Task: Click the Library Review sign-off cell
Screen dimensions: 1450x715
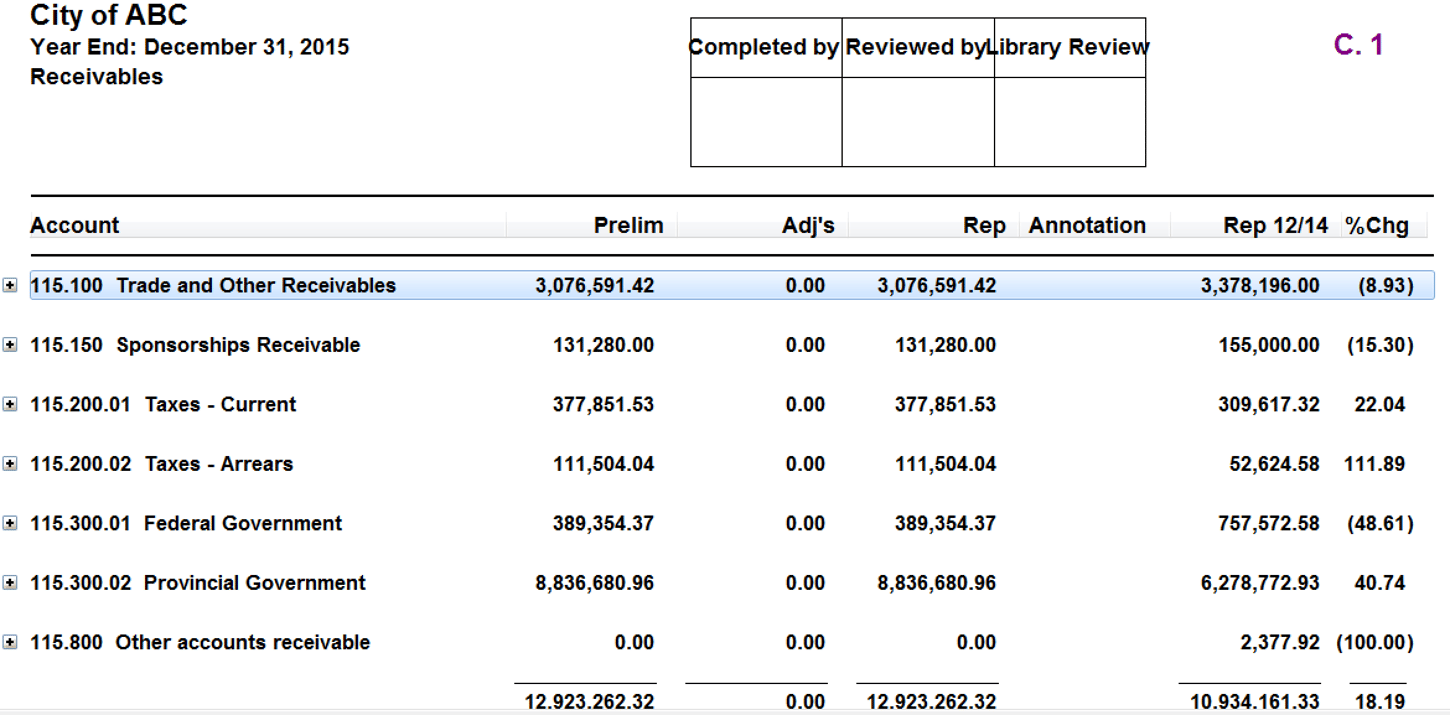Action: pyautogui.click(x=1070, y=120)
